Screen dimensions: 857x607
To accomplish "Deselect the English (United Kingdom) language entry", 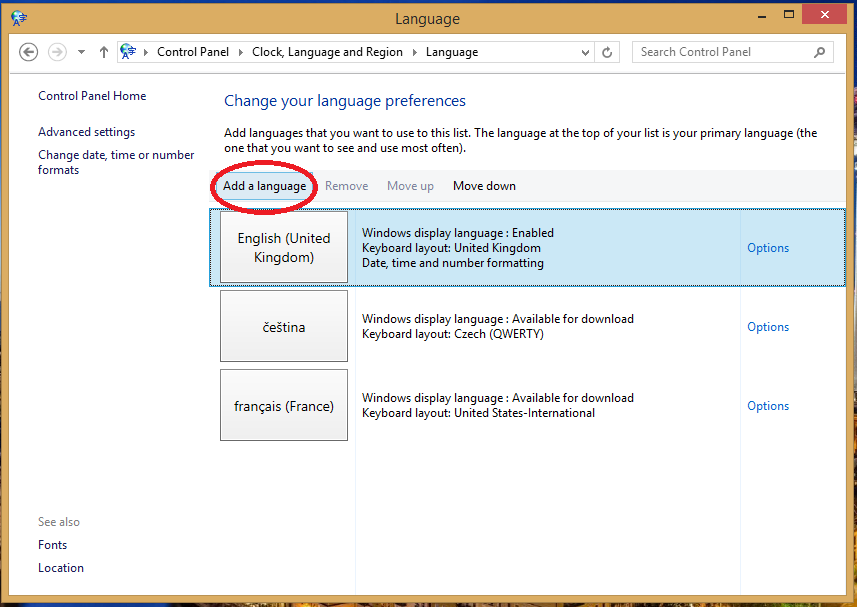I will coord(283,247).
